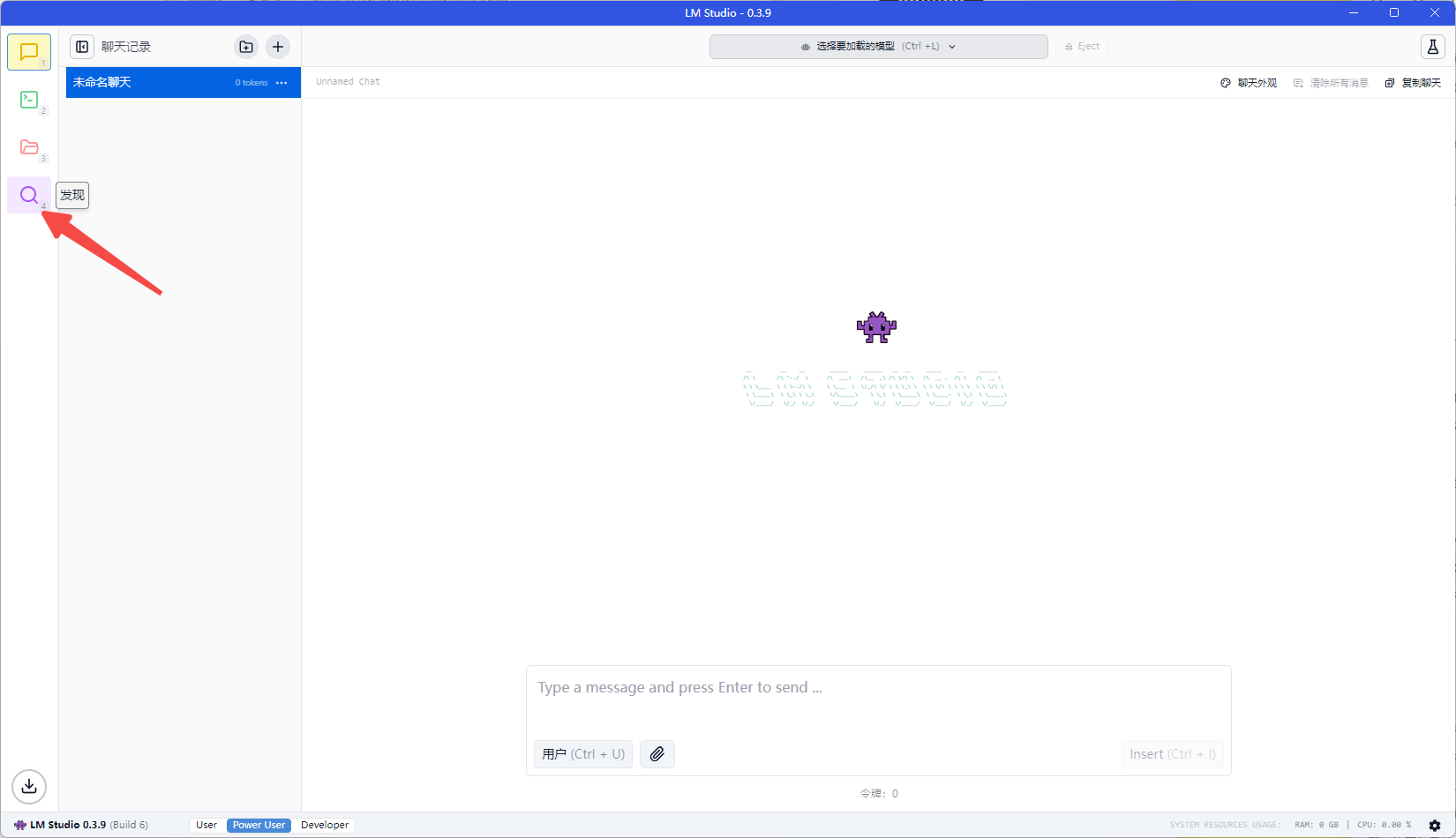Switch to Developer mode
1456x838 pixels.
[325, 826]
